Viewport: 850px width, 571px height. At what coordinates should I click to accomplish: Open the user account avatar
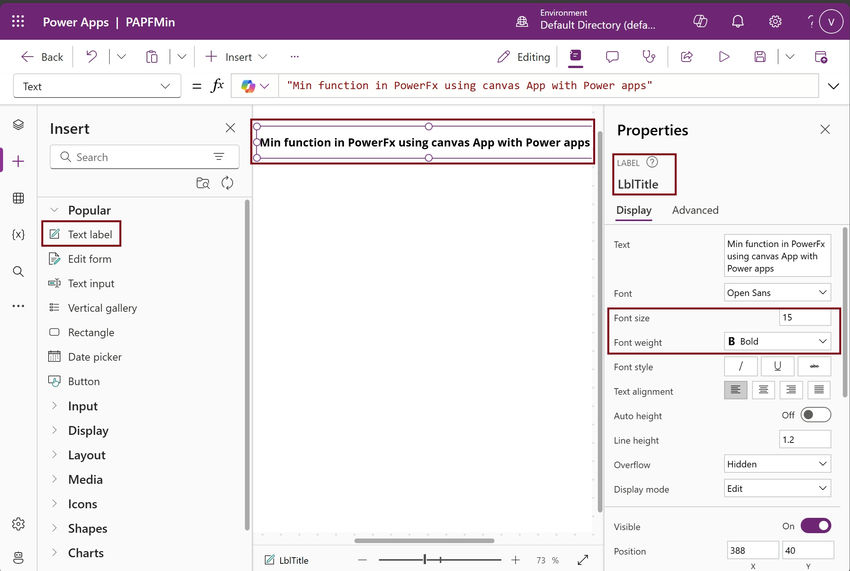click(830, 22)
